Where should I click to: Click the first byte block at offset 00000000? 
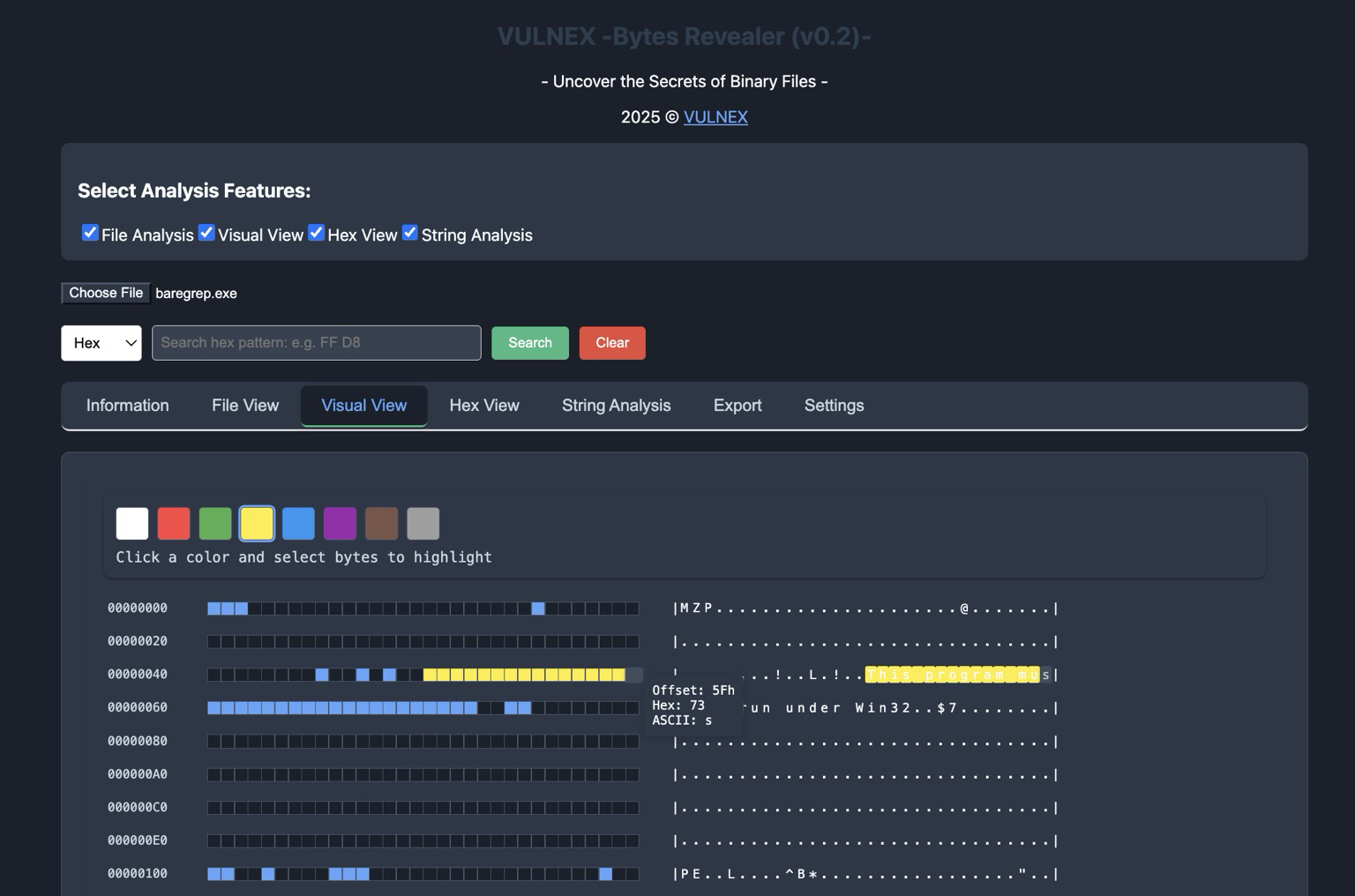[213, 609]
